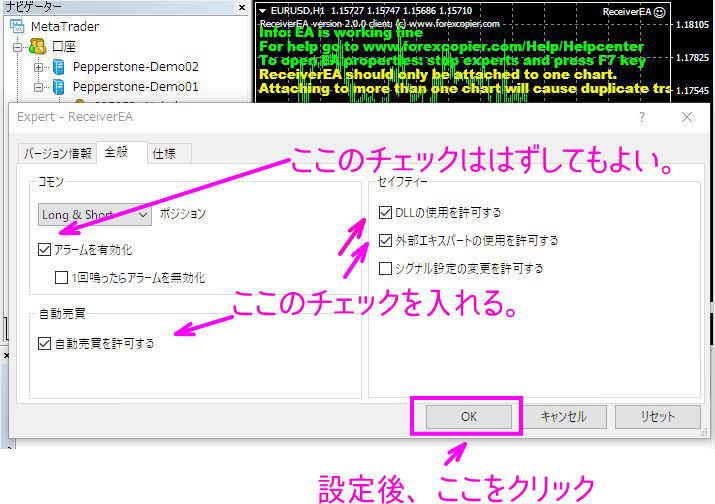
Task: Select Pepperstone-Demo01 in Navigator tree
Action: point(135,87)
